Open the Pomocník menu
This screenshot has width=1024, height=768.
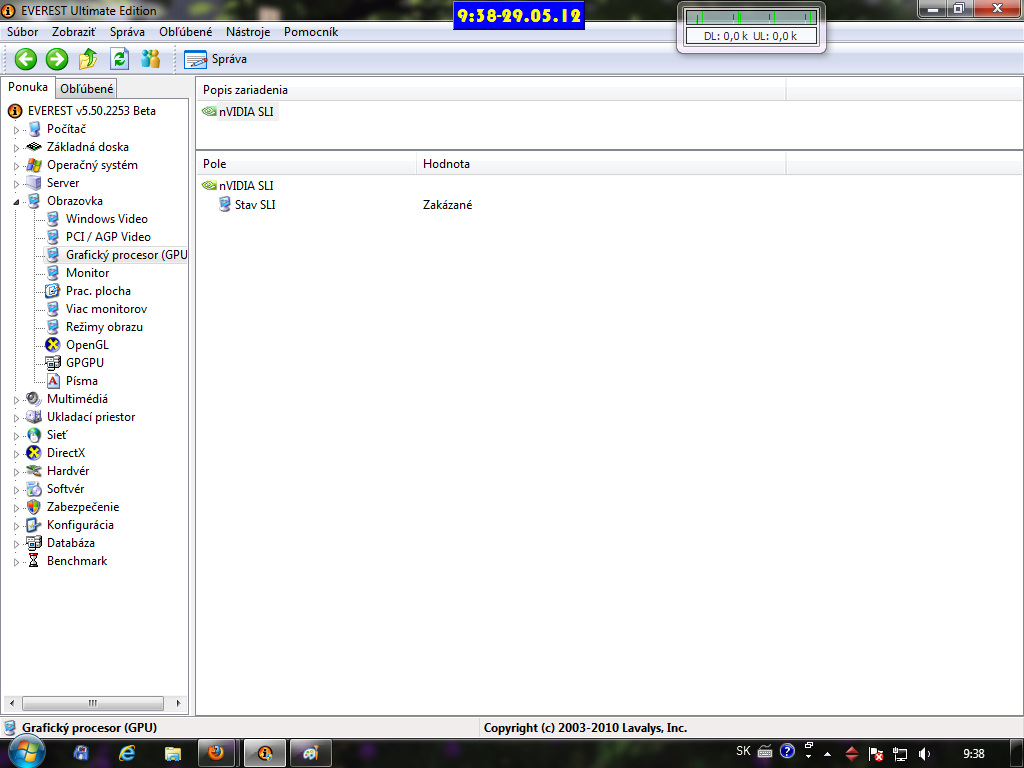point(311,32)
